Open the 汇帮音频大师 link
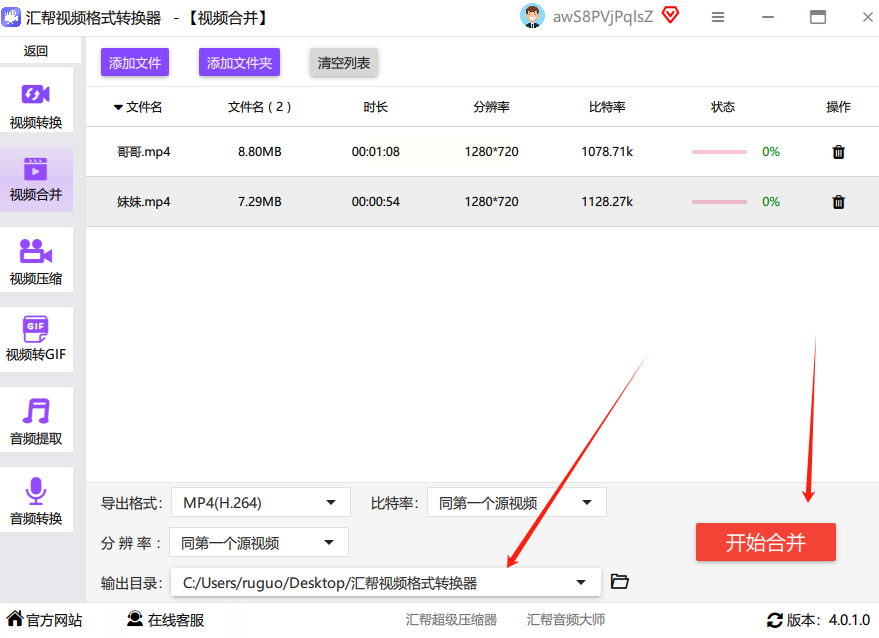Screen dimensions: 879x638 [566, 619]
